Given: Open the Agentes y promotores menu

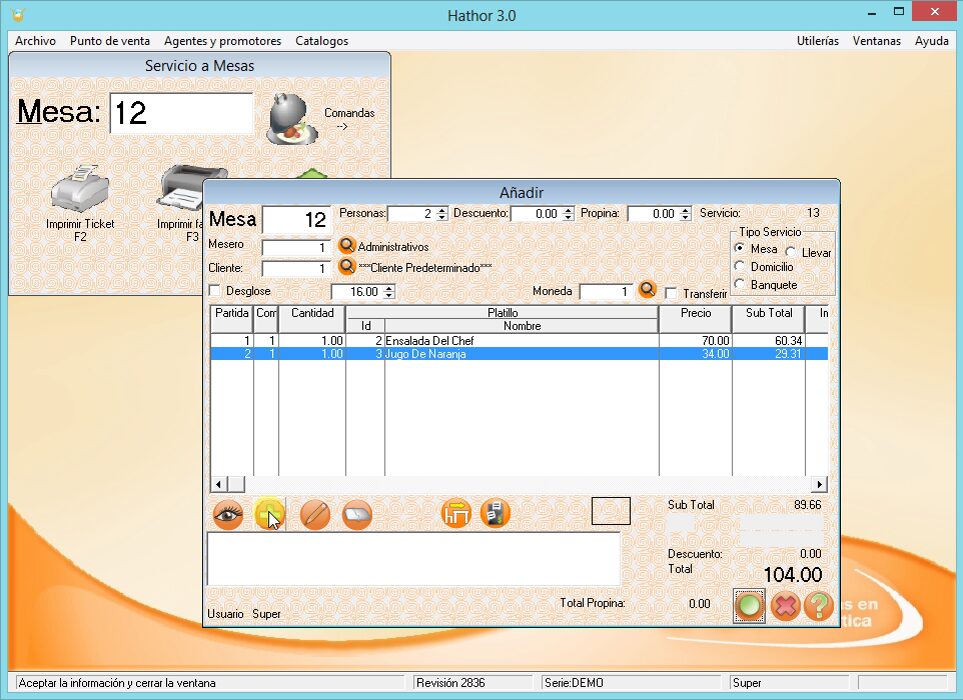Looking at the screenshot, I should coord(222,41).
